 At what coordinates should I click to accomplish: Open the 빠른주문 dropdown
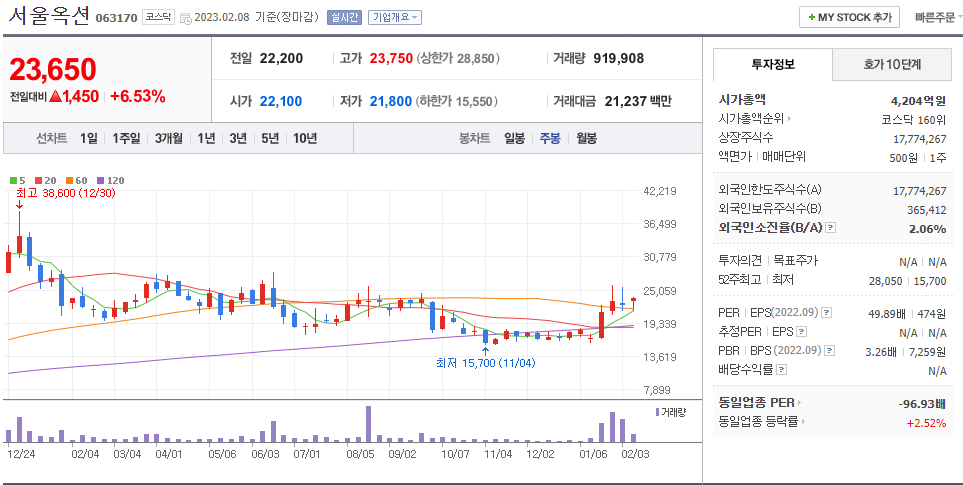click(938, 18)
